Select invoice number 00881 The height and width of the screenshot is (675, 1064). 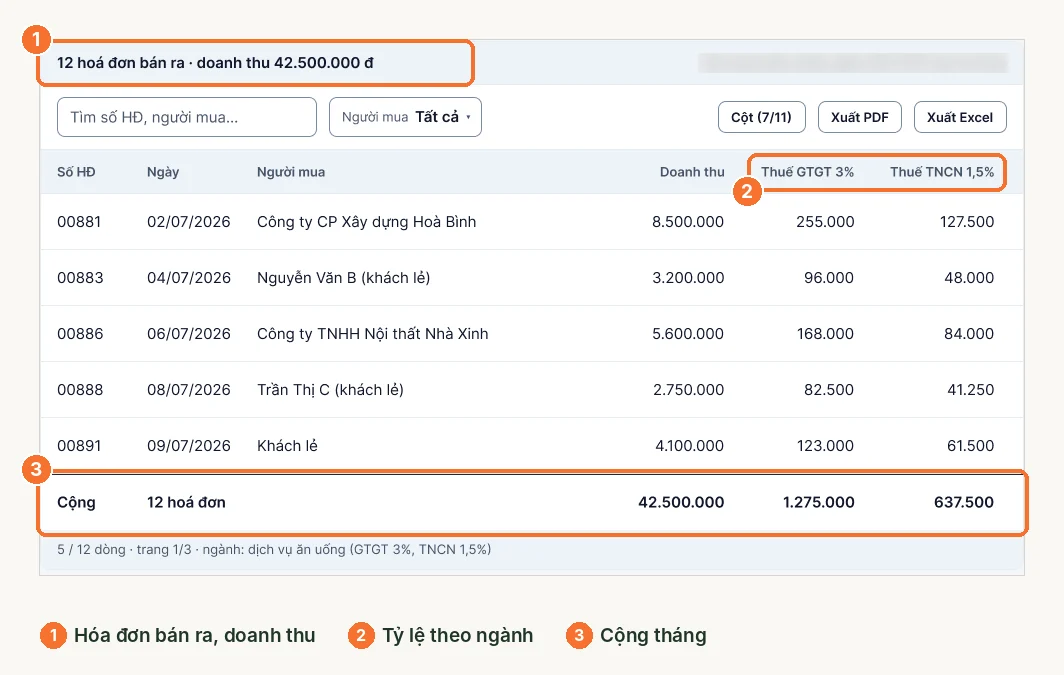[x=79, y=222]
